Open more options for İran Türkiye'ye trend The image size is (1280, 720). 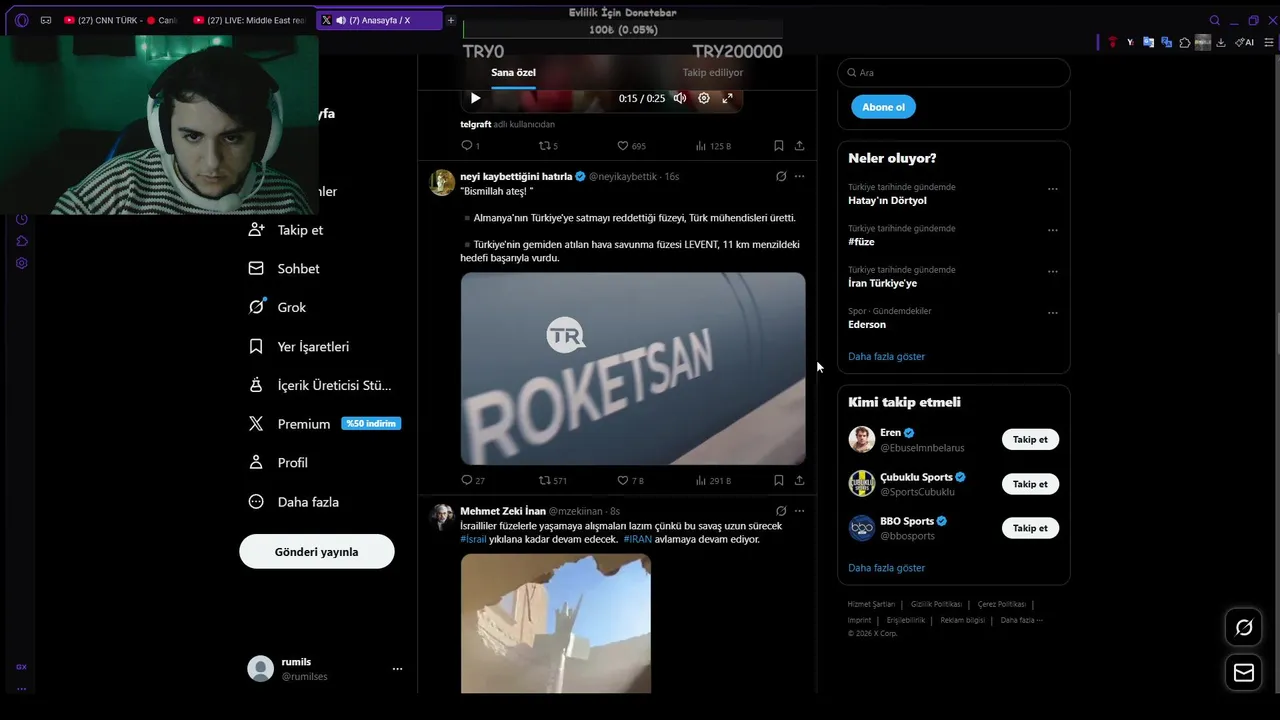[1052, 271]
